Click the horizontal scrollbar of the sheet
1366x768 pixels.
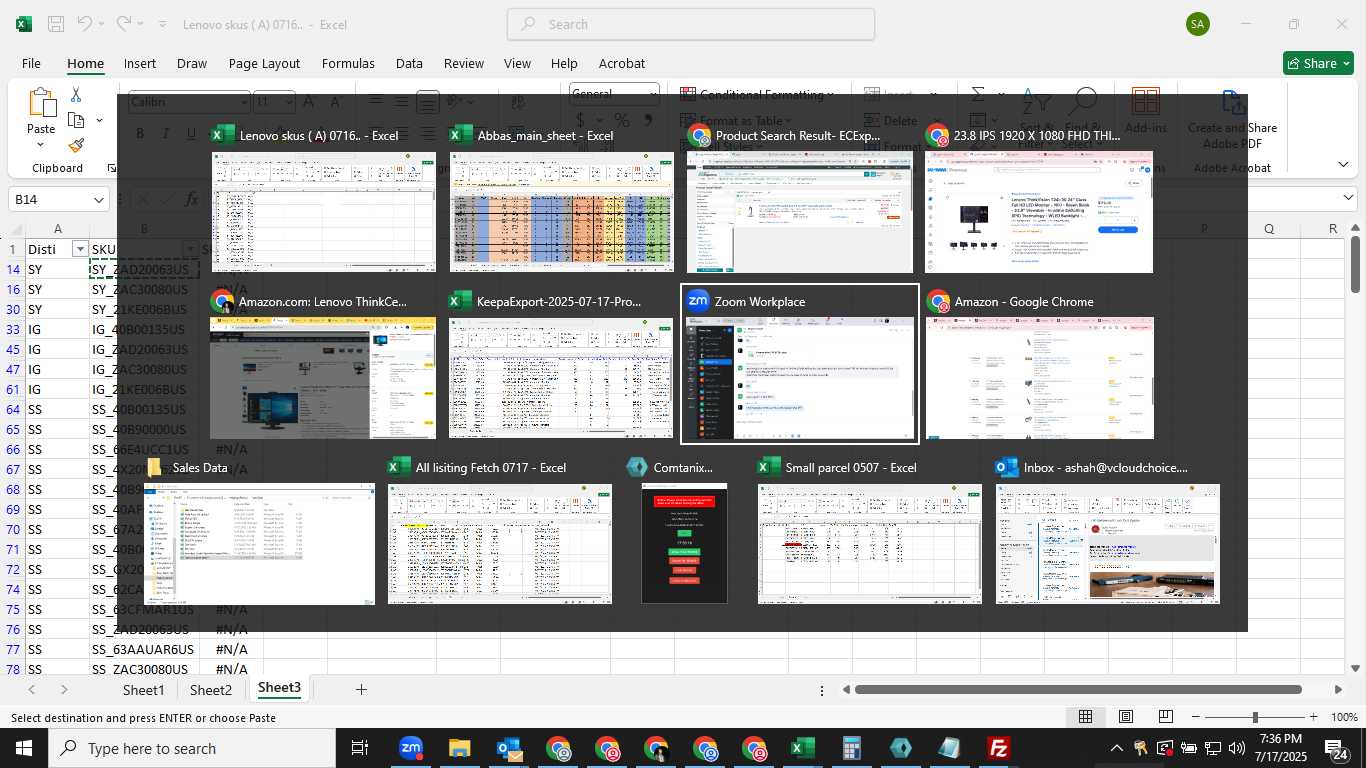[1078, 689]
